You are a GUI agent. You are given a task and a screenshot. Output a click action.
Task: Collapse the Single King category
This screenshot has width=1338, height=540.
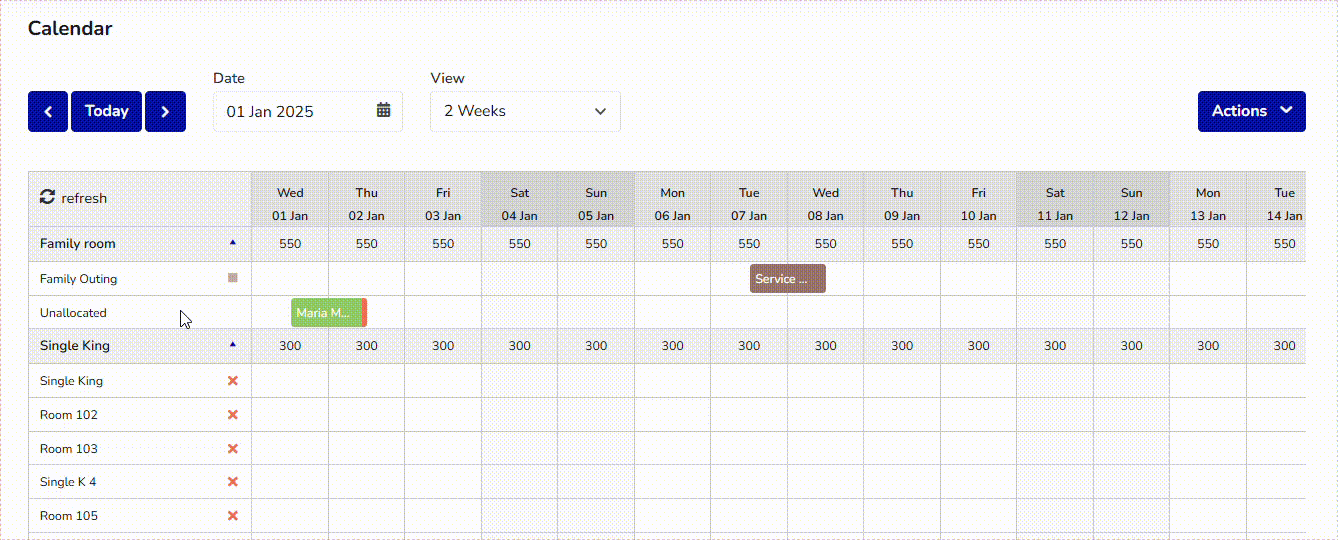tap(233, 344)
